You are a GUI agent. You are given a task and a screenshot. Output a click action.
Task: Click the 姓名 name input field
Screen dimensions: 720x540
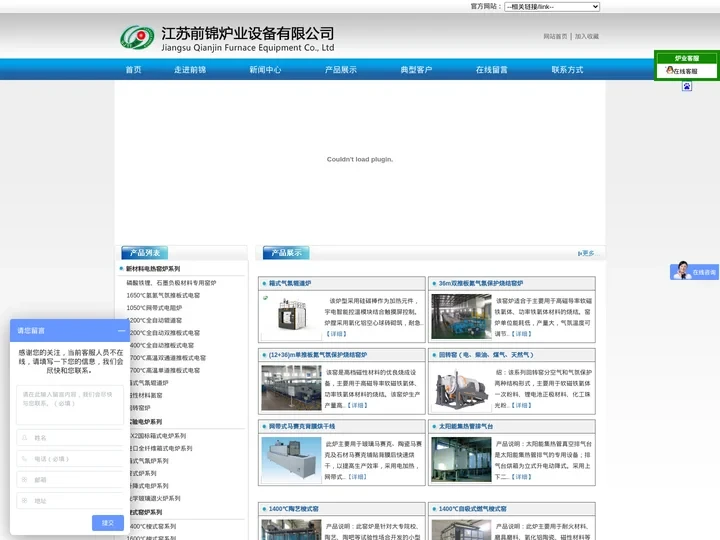pos(70,438)
